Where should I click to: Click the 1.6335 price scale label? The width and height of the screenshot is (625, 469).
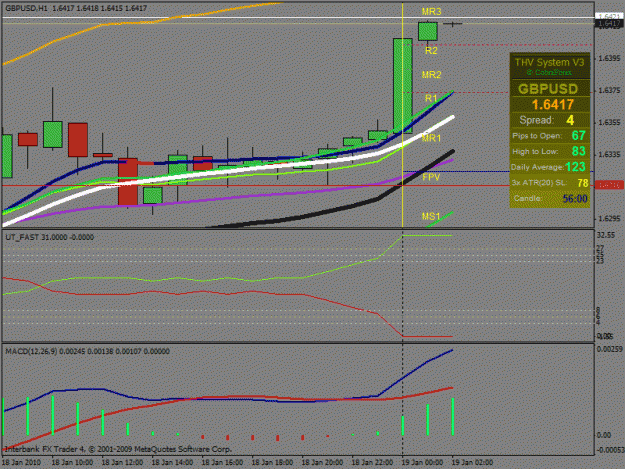609,154
